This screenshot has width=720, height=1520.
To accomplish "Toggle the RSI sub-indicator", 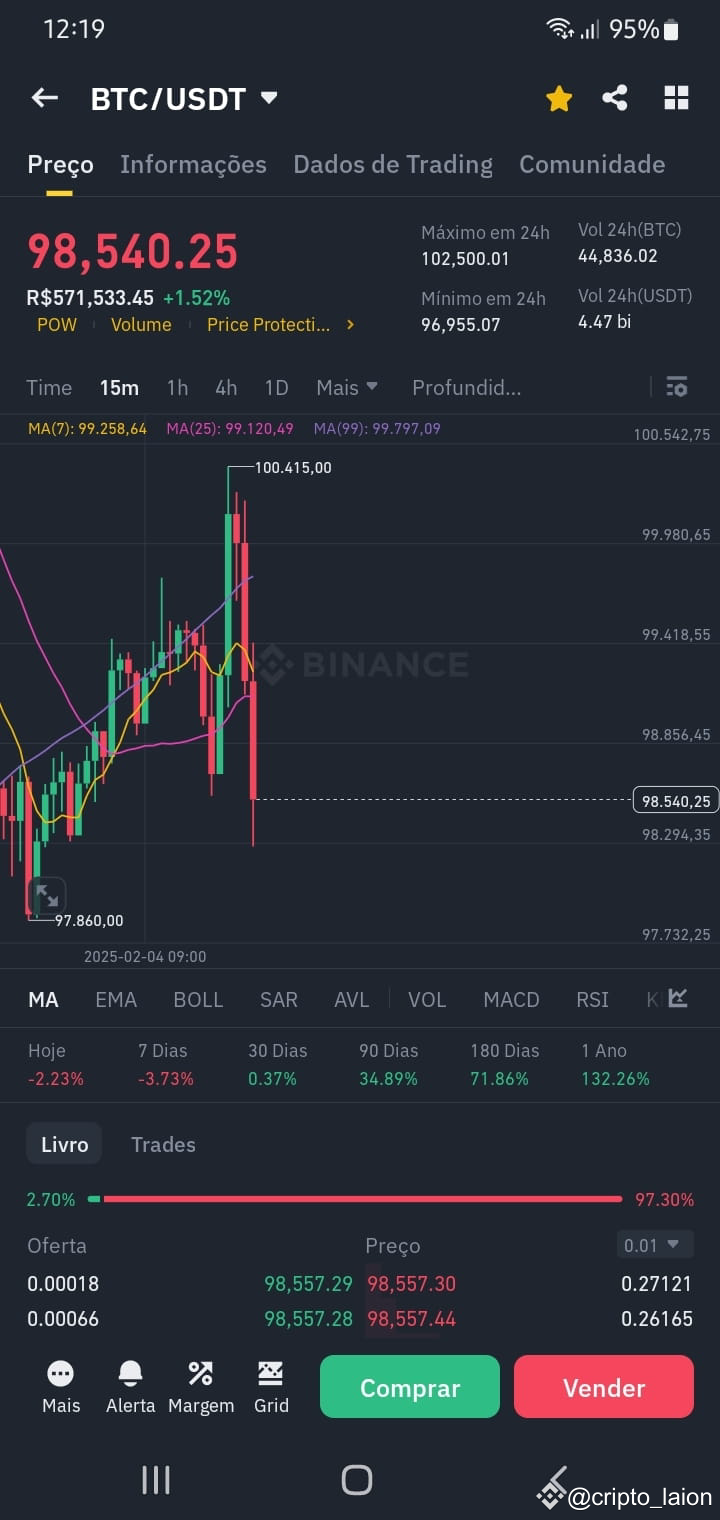I will click(x=593, y=999).
